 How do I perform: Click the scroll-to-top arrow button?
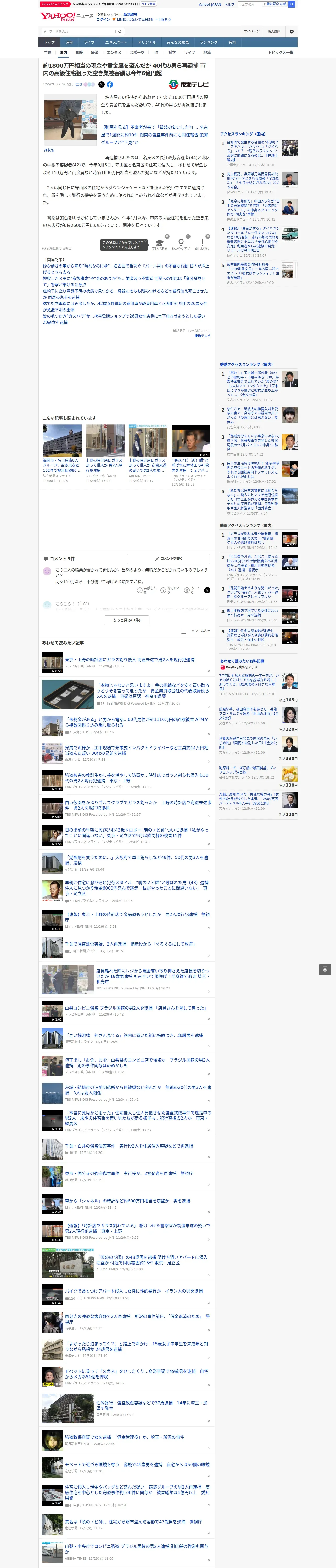[325, 970]
